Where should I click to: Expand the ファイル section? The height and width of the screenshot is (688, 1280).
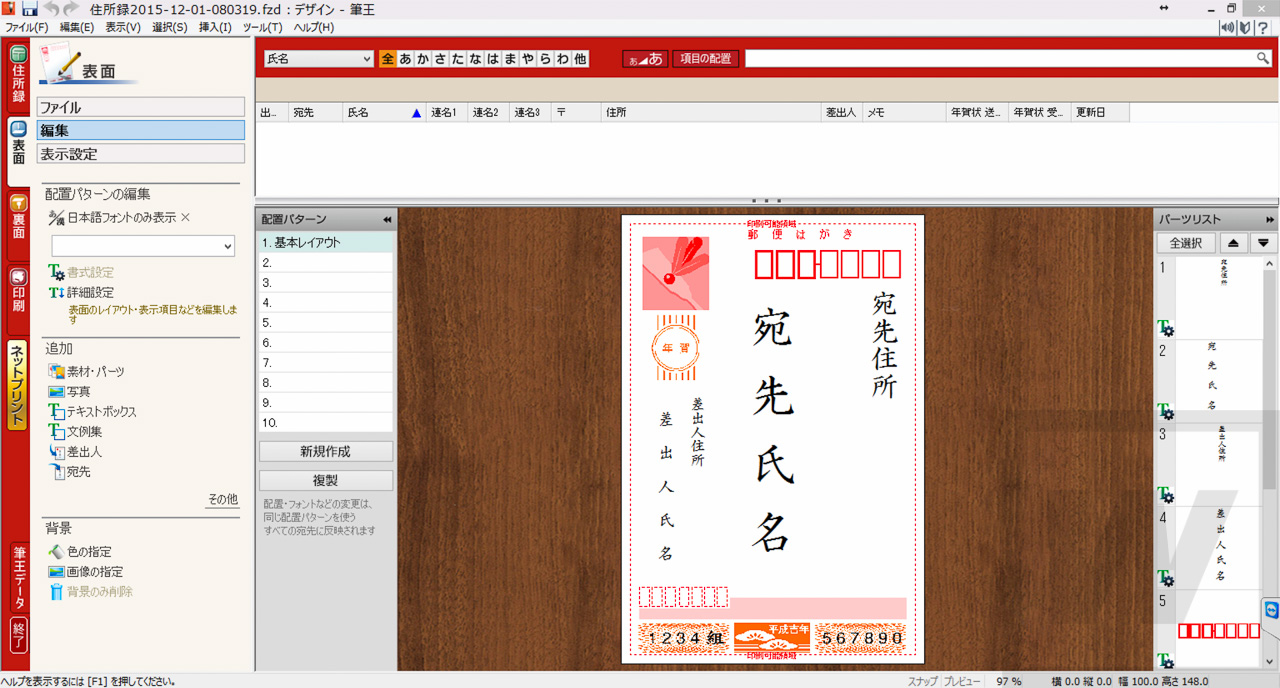141,107
